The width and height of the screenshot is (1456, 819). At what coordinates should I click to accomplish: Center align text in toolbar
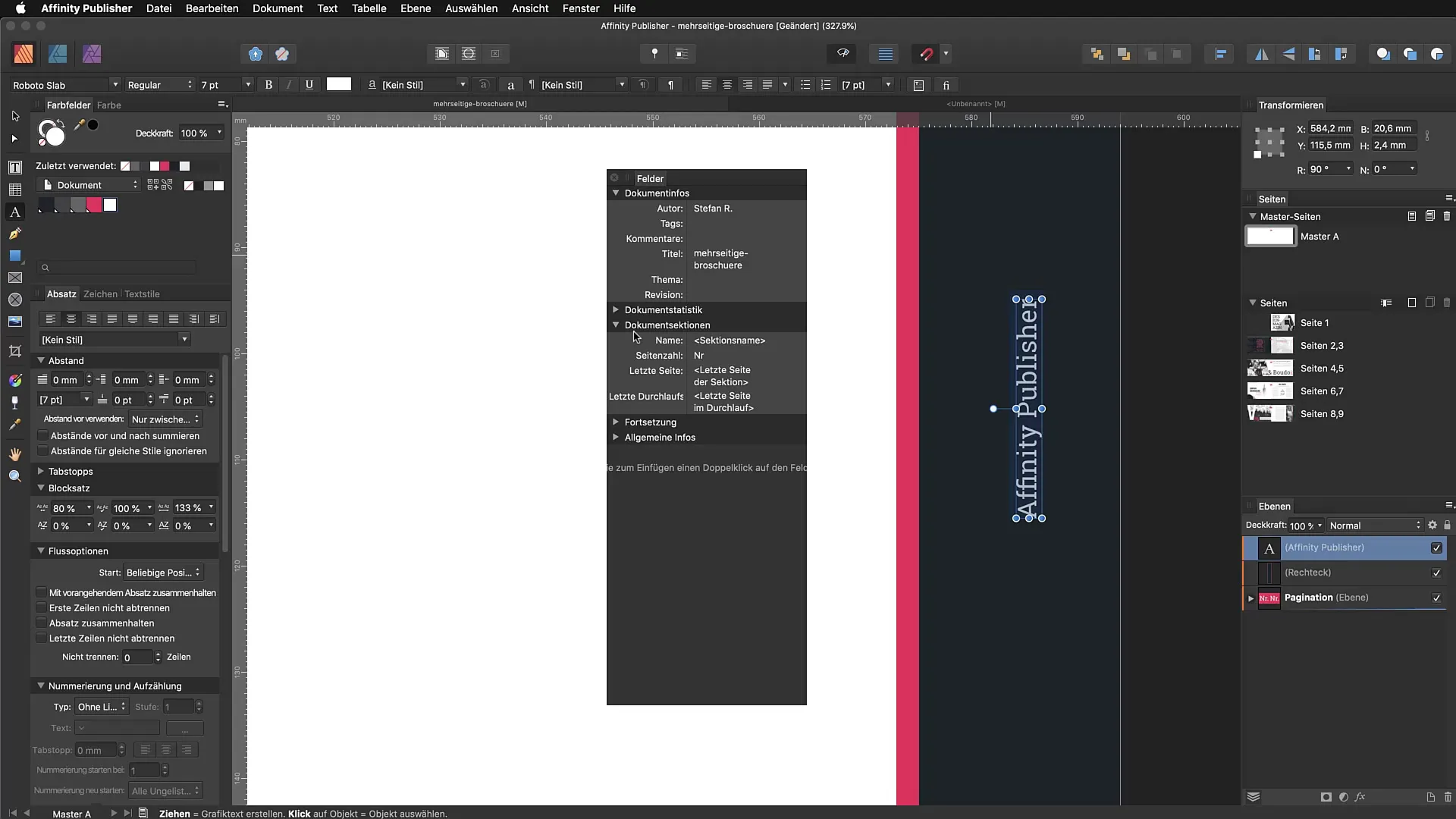click(727, 85)
